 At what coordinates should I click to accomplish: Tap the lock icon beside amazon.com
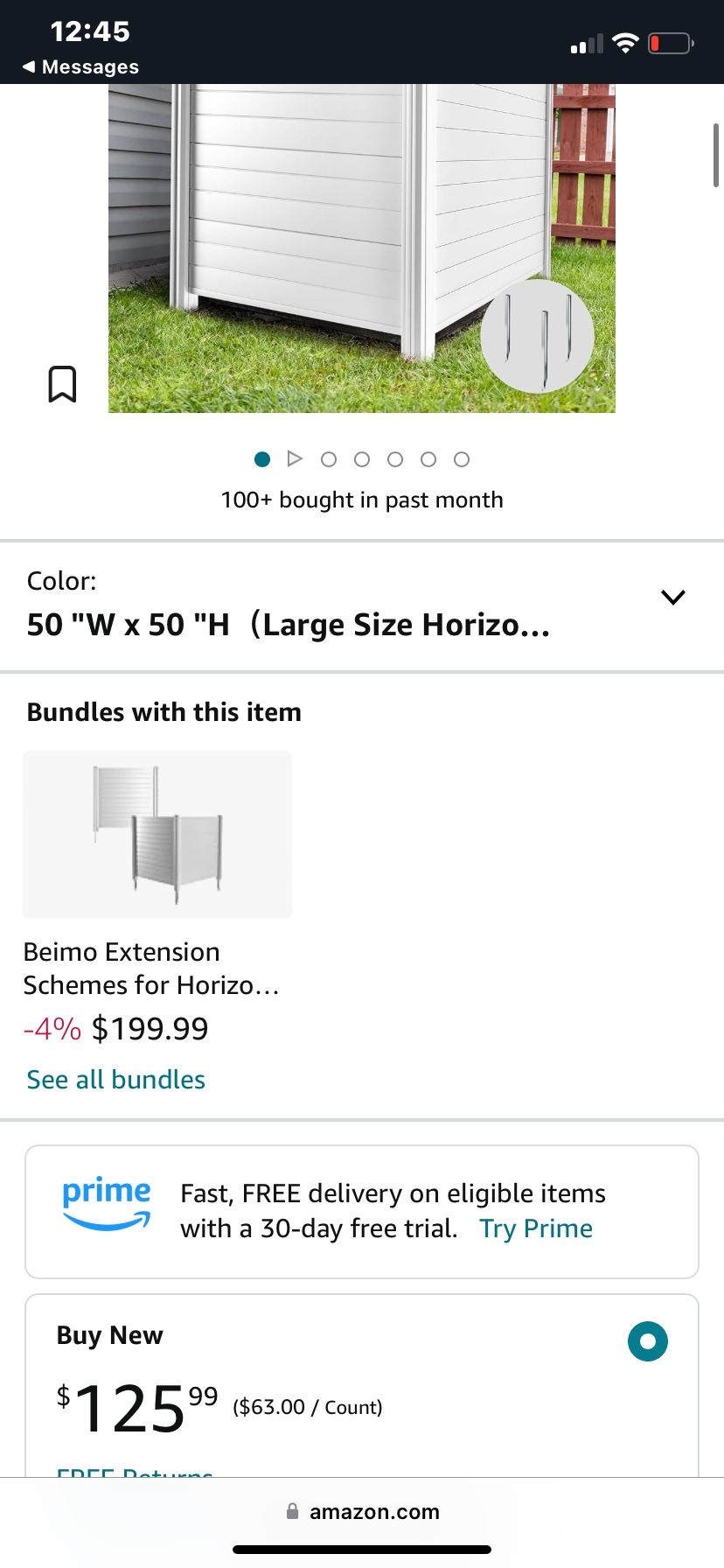tap(293, 1511)
